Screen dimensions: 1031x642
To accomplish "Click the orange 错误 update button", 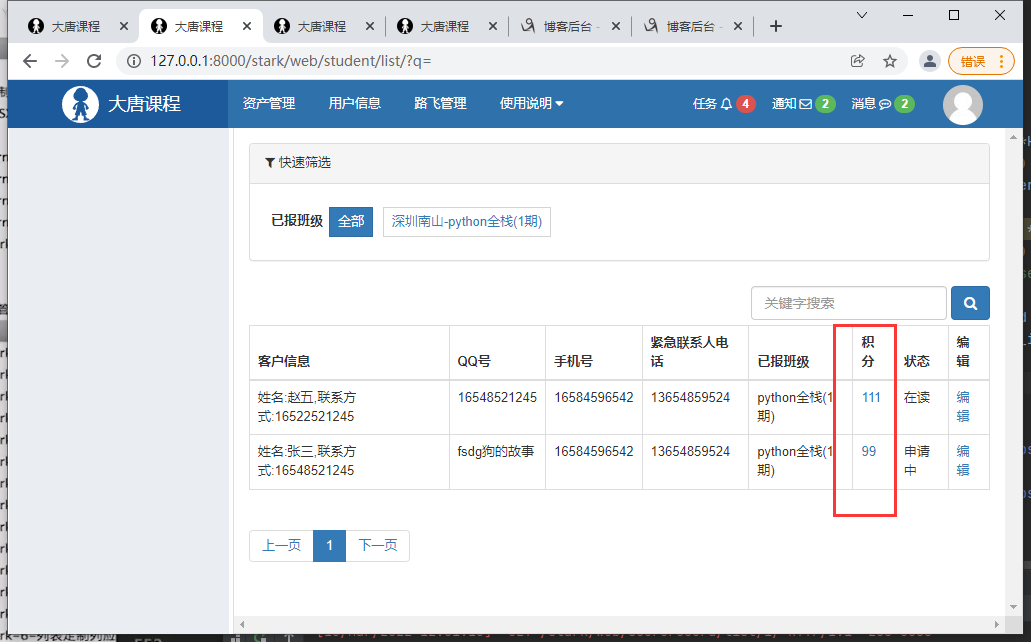I will [981, 61].
